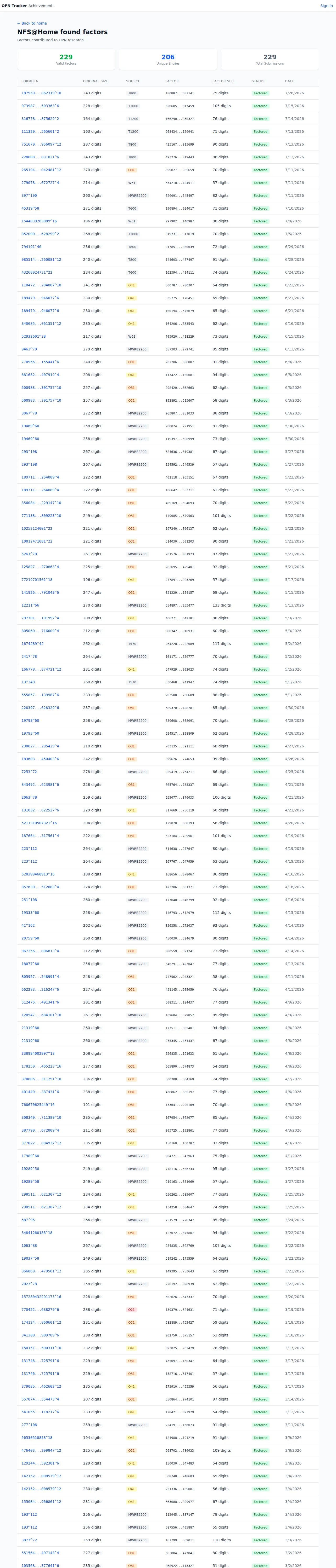Click formula 751670...956097^12
The height and width of the screenshot is (1568, 336).
click(x=41, y=144)
